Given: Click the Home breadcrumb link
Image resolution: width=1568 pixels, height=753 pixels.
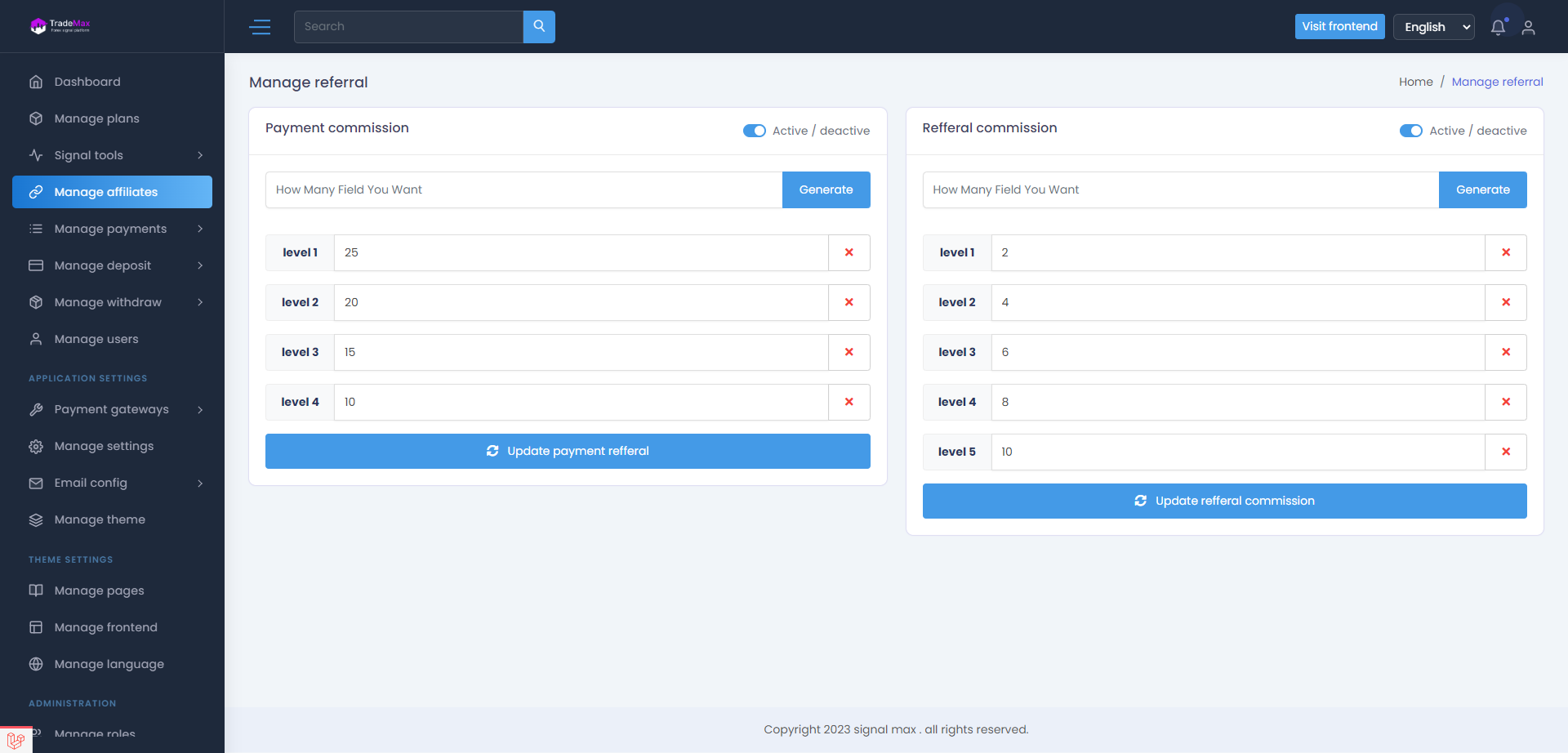Looking at the screenshot, I should click(x=1415, y=82).
